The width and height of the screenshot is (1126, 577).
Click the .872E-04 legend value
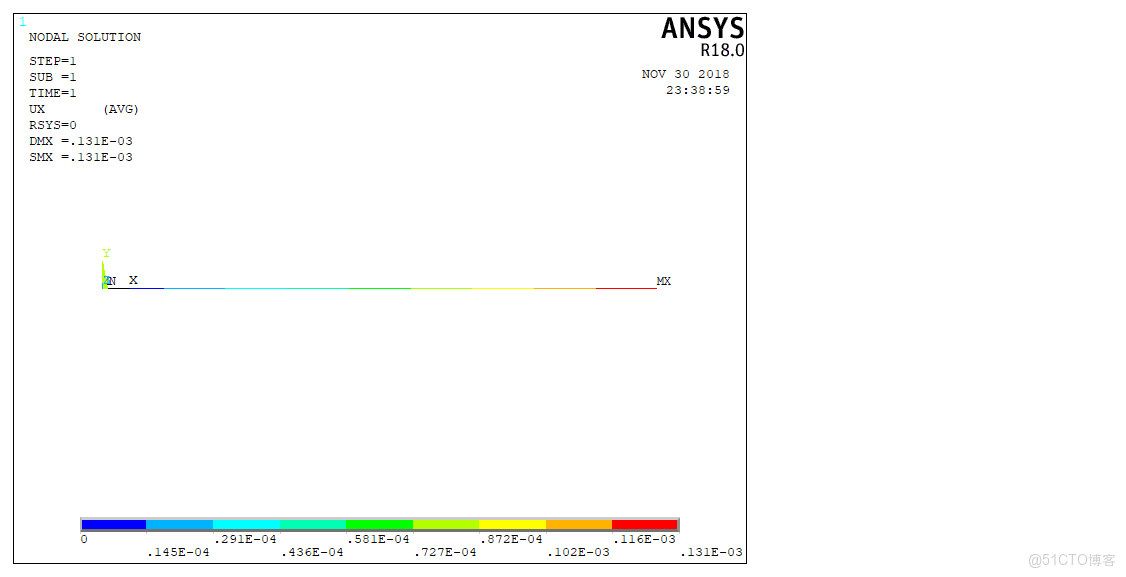511,539
